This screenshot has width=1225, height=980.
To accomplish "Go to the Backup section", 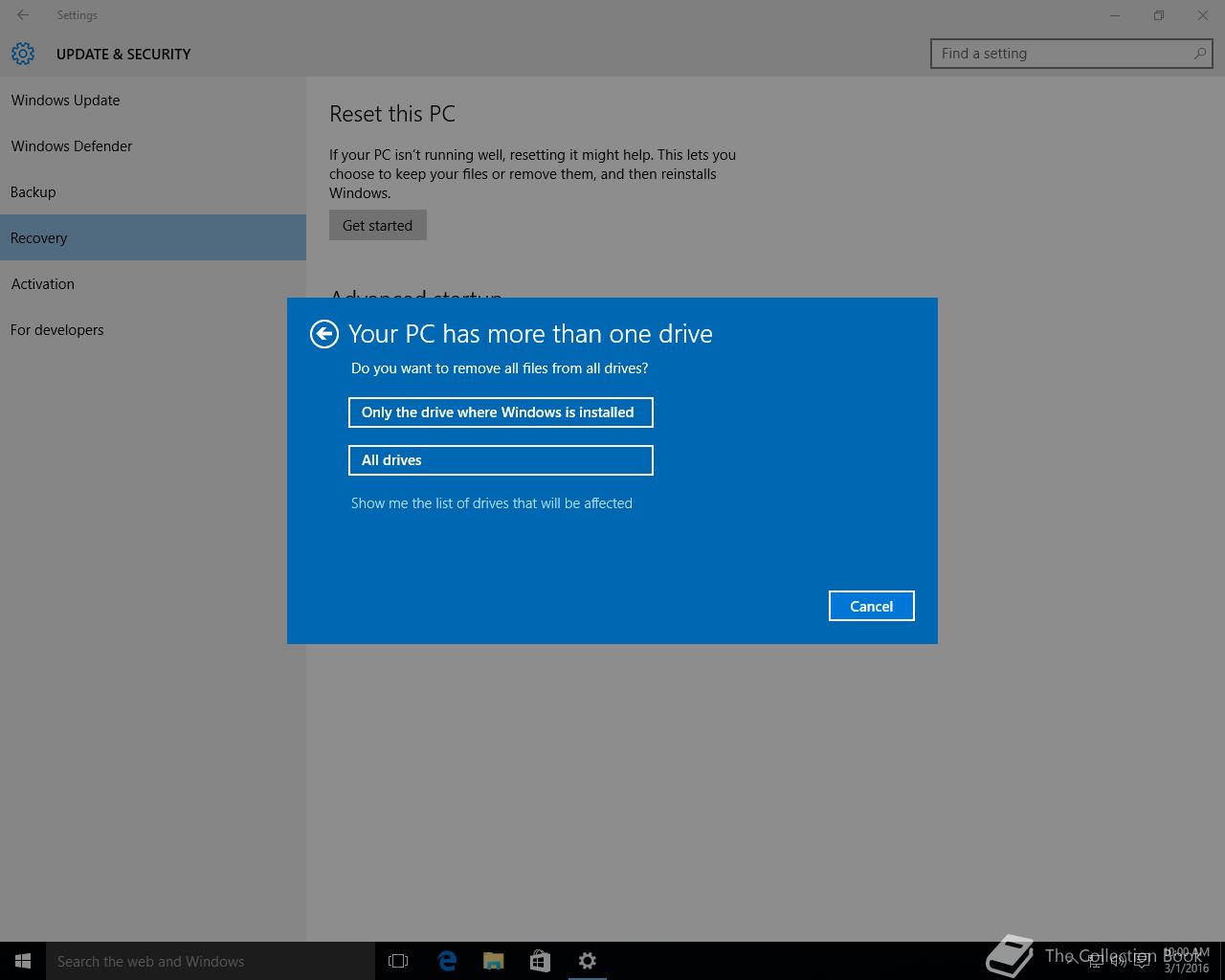I will pyautogui.click(x=153, y=192).
